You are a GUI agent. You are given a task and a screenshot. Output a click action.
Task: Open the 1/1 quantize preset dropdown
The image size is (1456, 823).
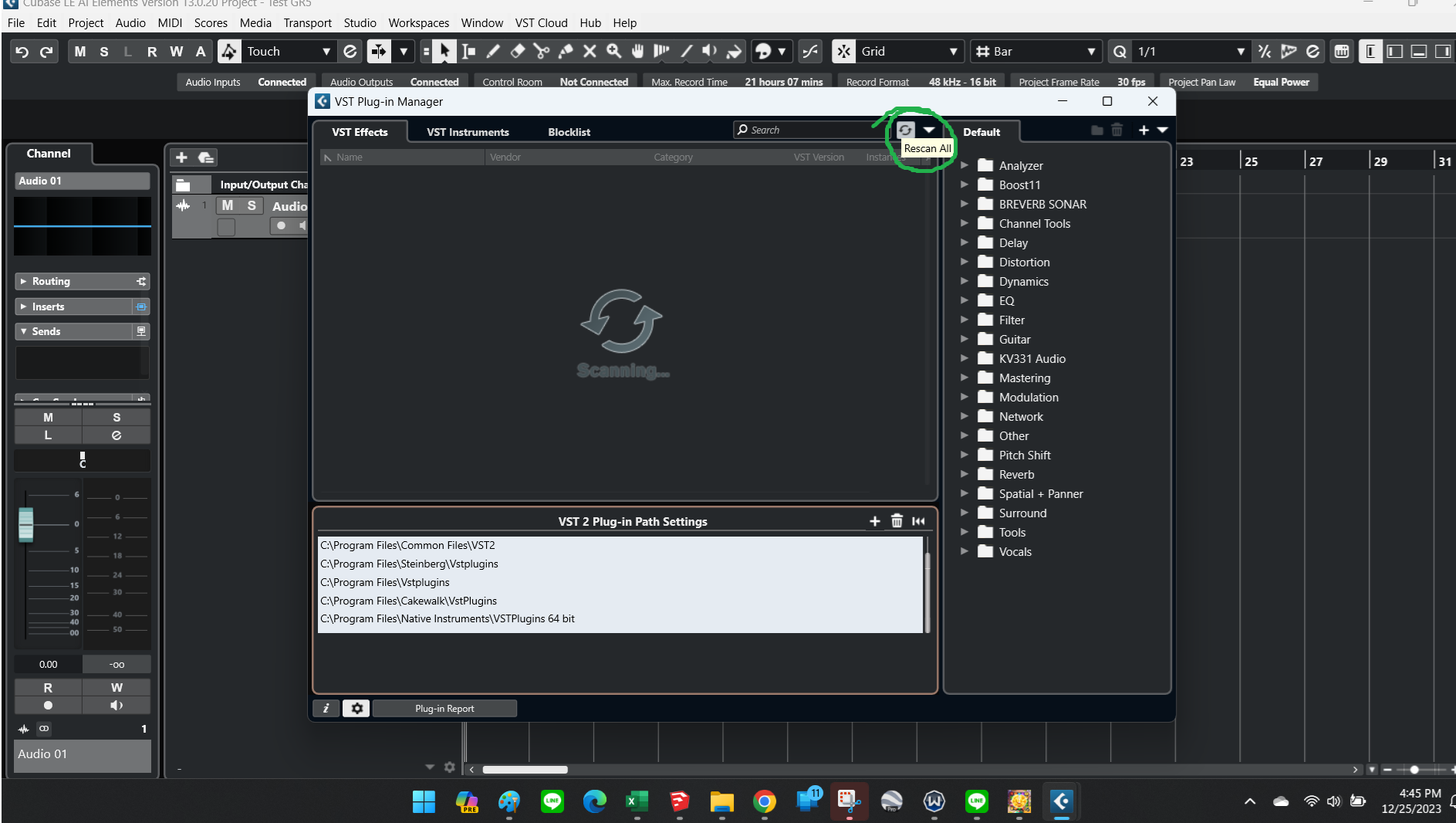pos(1190,52)
